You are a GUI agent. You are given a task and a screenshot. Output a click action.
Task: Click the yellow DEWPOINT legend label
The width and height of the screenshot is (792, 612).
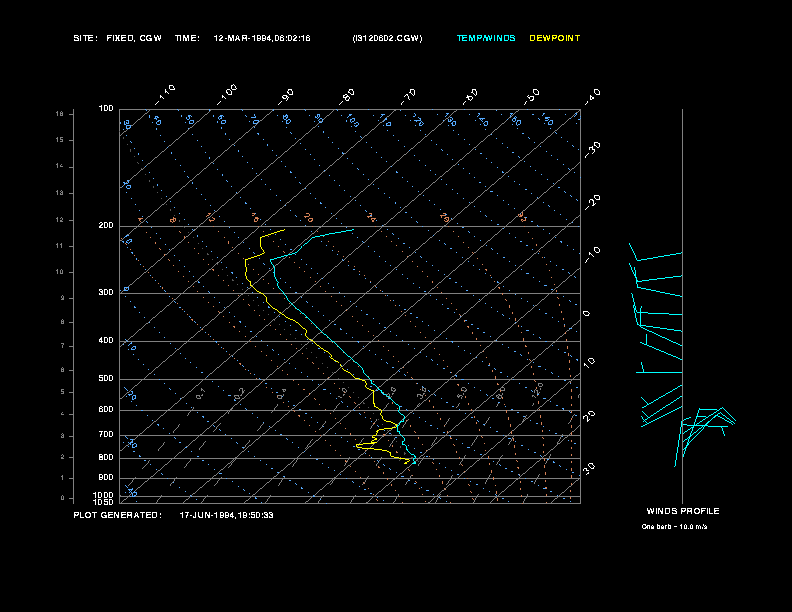pyautogui.click(x=555, y=38)
